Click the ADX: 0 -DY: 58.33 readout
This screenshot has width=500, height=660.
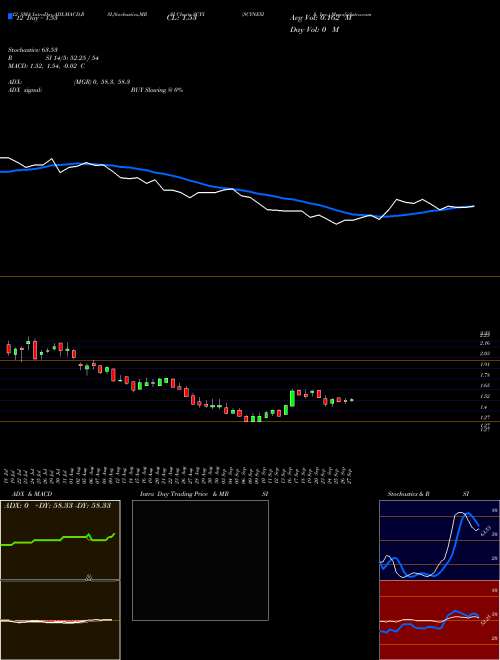57,505
